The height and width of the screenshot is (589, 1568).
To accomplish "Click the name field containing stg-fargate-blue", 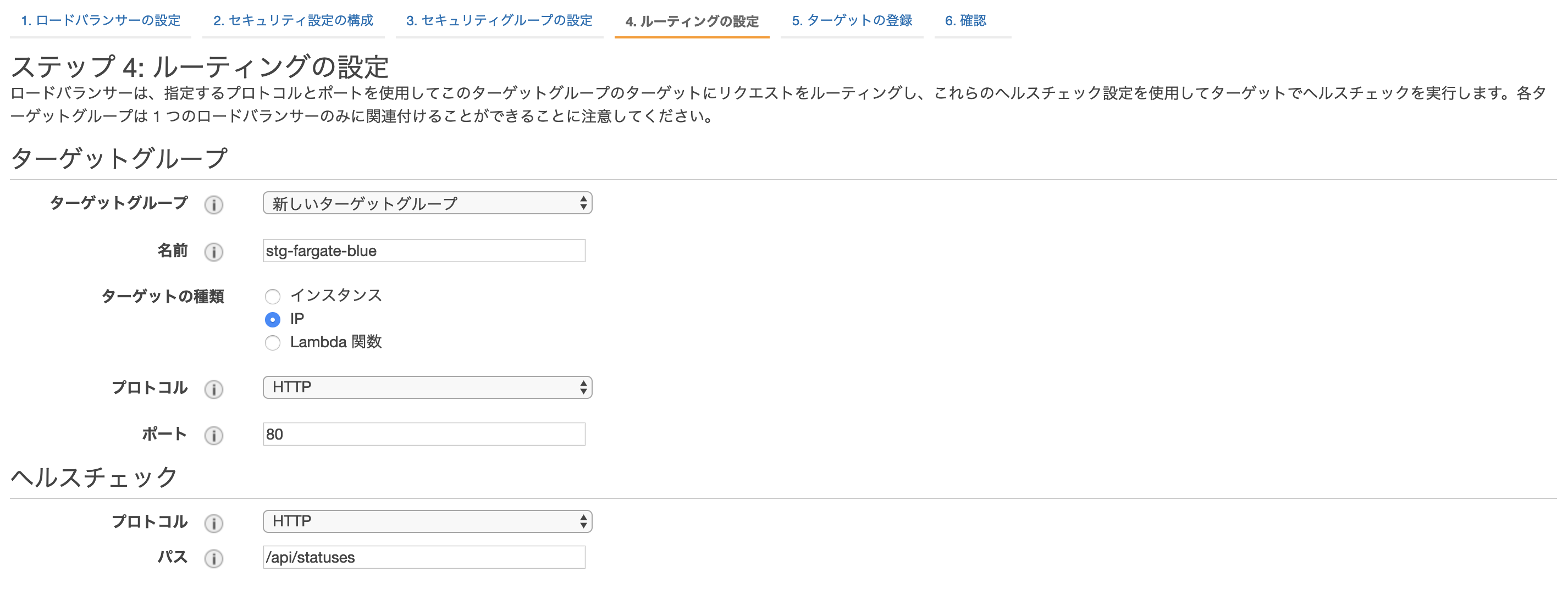I will 424,251.
